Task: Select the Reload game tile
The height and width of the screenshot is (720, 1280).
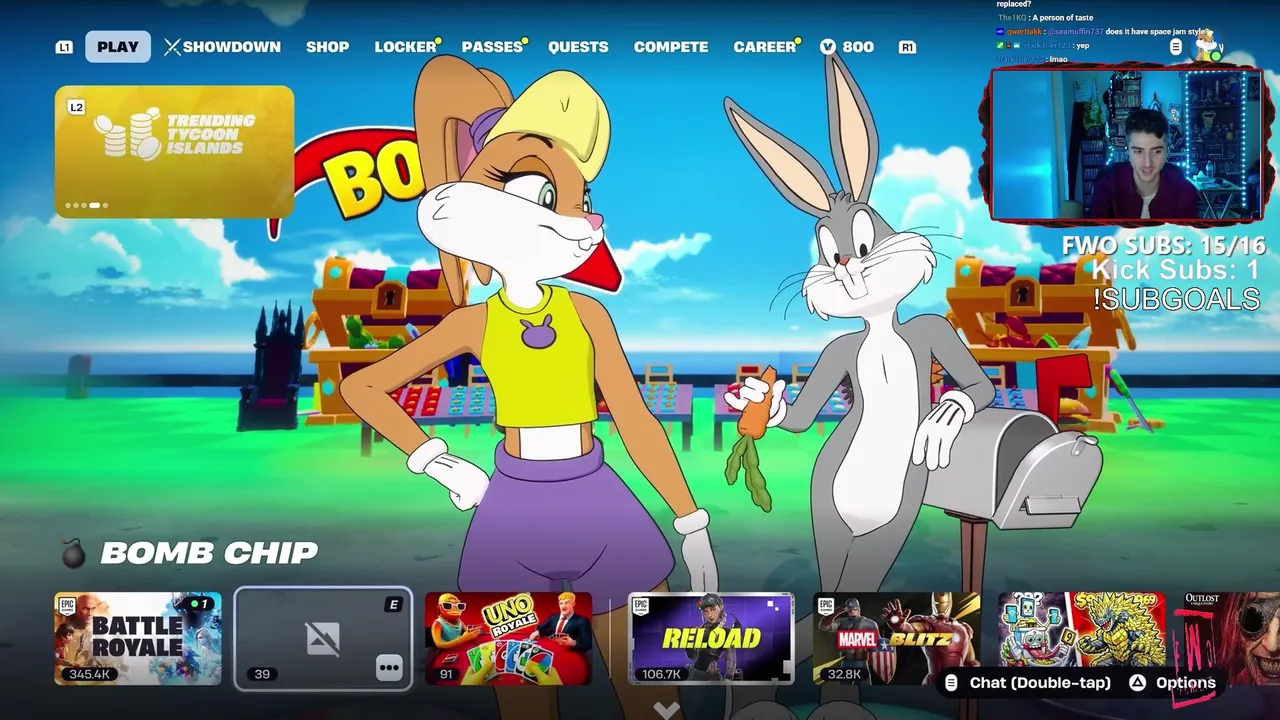Action: [711, 639]
